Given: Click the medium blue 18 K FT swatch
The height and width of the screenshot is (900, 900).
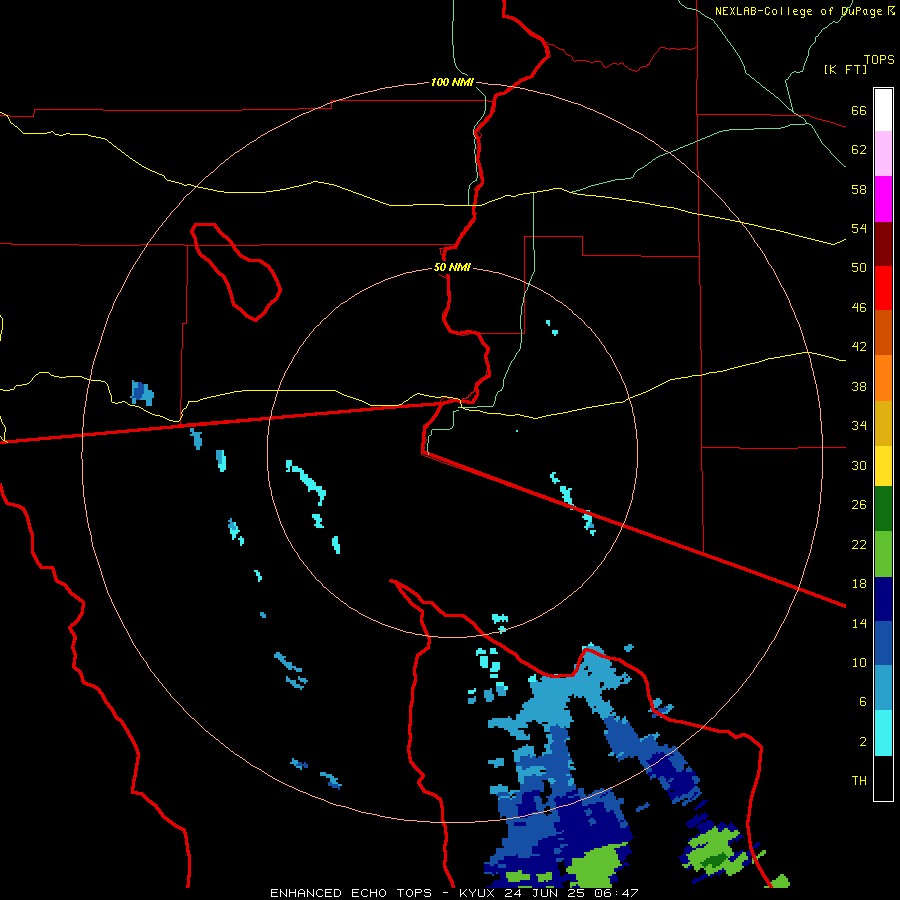Looking at the screenshot, I should (883, 643).
